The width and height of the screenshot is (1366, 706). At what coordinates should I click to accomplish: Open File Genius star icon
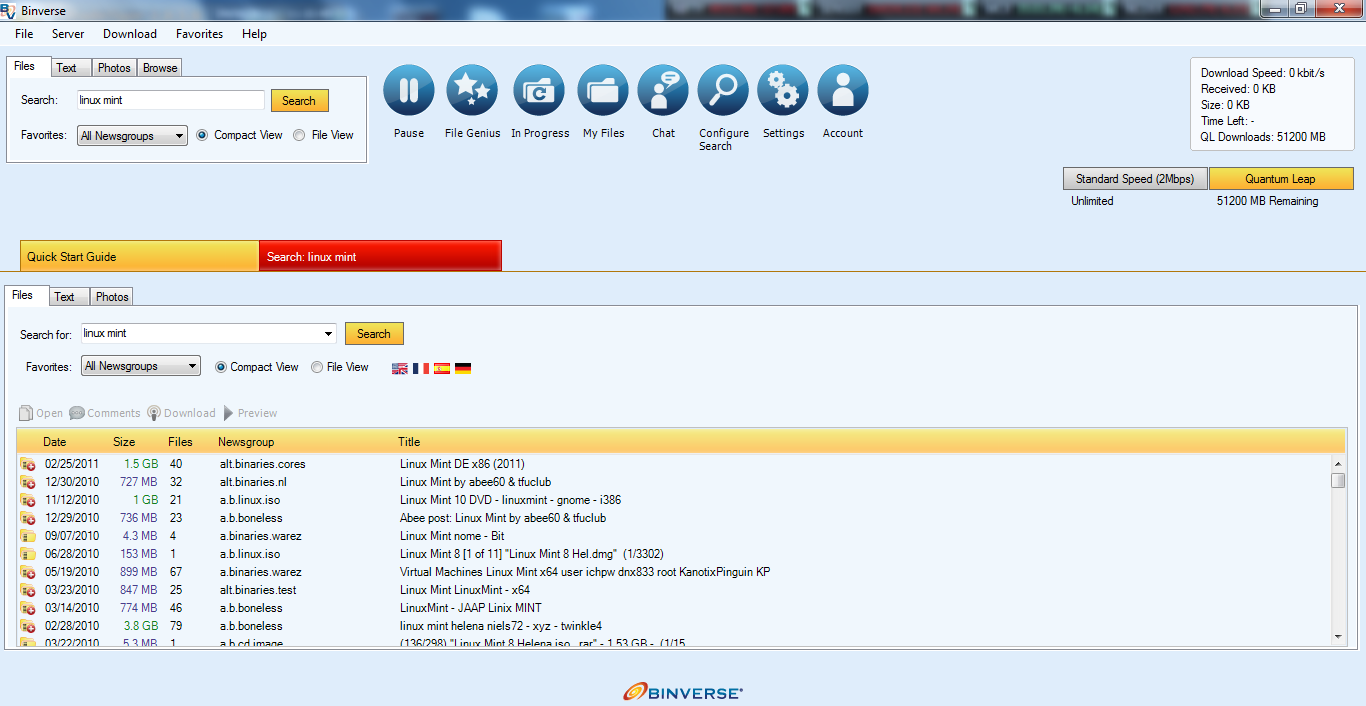(x=472, y=91)
